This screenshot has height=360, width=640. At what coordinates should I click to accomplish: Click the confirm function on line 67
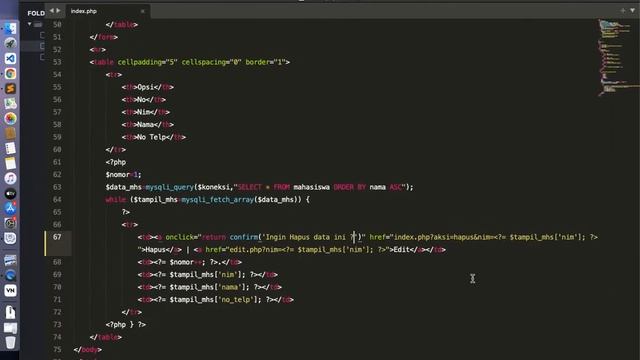pyautogui.click(x=244, y=237)
